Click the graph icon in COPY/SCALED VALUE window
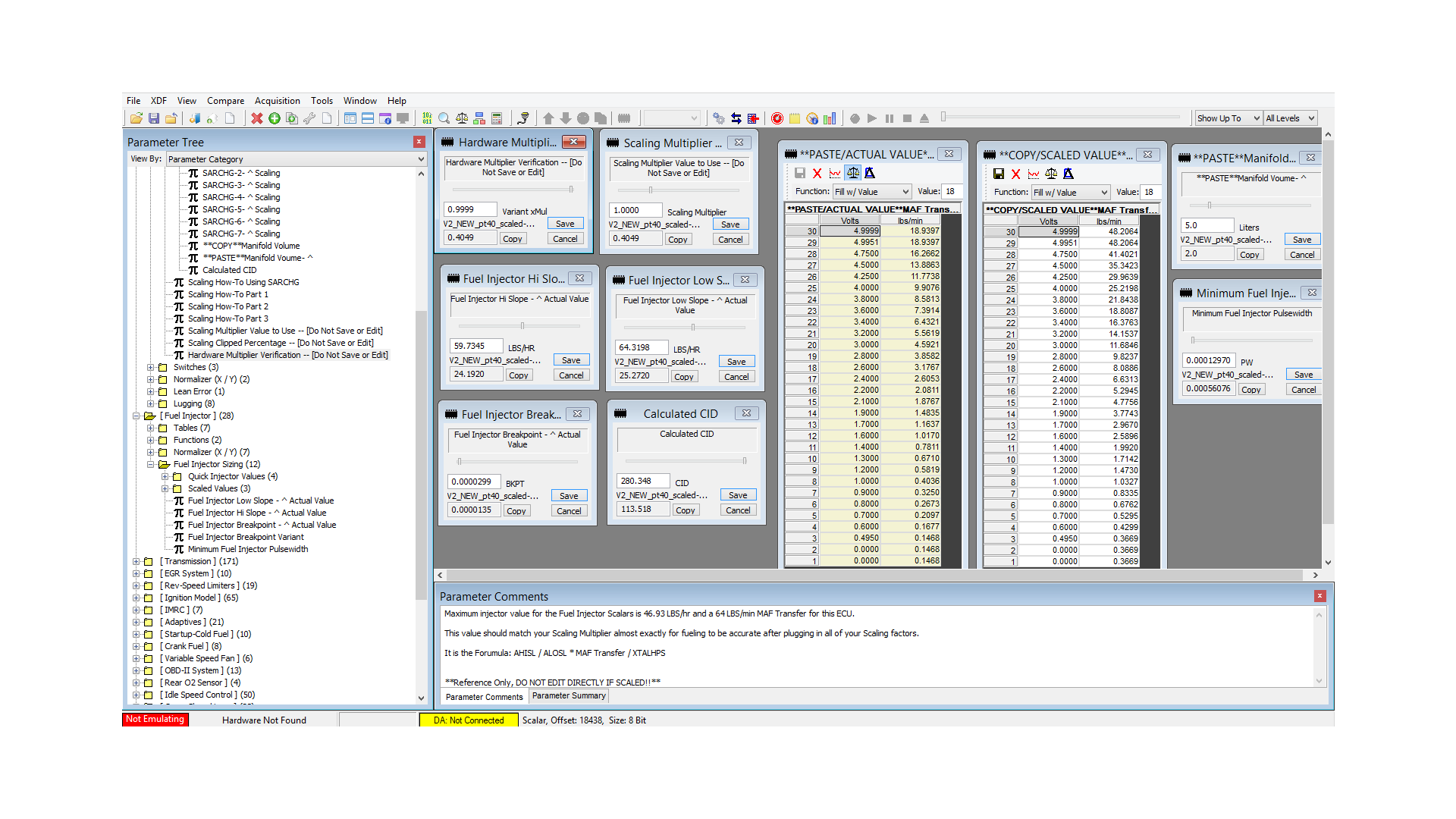Image resolution: width=1456 pixels, height=819 pixels. 1034,174
